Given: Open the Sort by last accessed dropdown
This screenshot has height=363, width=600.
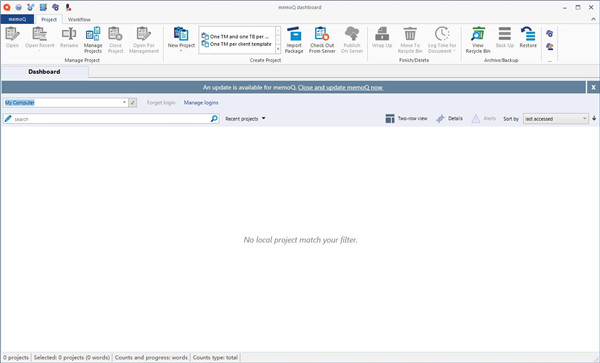Looking at the screenshot, I should [556, 119].
